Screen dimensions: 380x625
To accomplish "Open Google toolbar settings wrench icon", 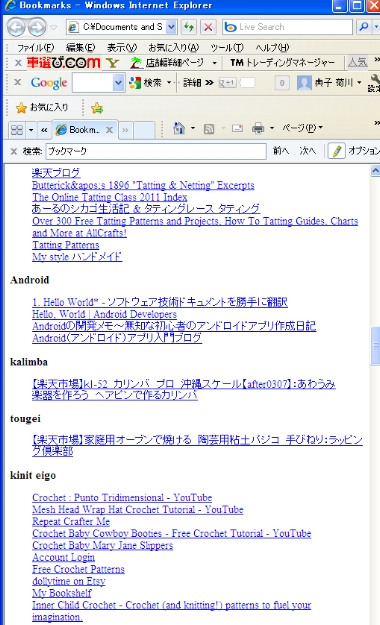I will [x=375, y=83].
